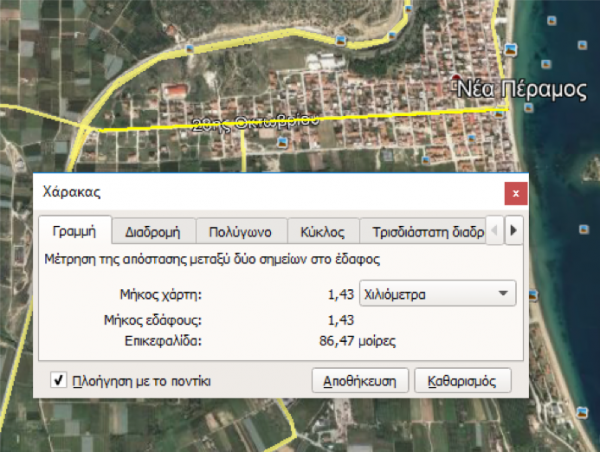This screenshot has height=452, width=600.
Task: Toggle the Πλοήγηση με το ποντίκι checkbox
Action: coord(59,380)
